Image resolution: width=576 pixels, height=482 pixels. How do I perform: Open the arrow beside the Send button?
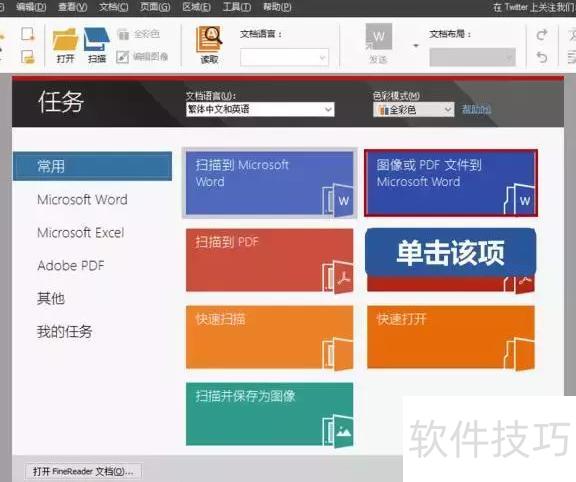416,46
